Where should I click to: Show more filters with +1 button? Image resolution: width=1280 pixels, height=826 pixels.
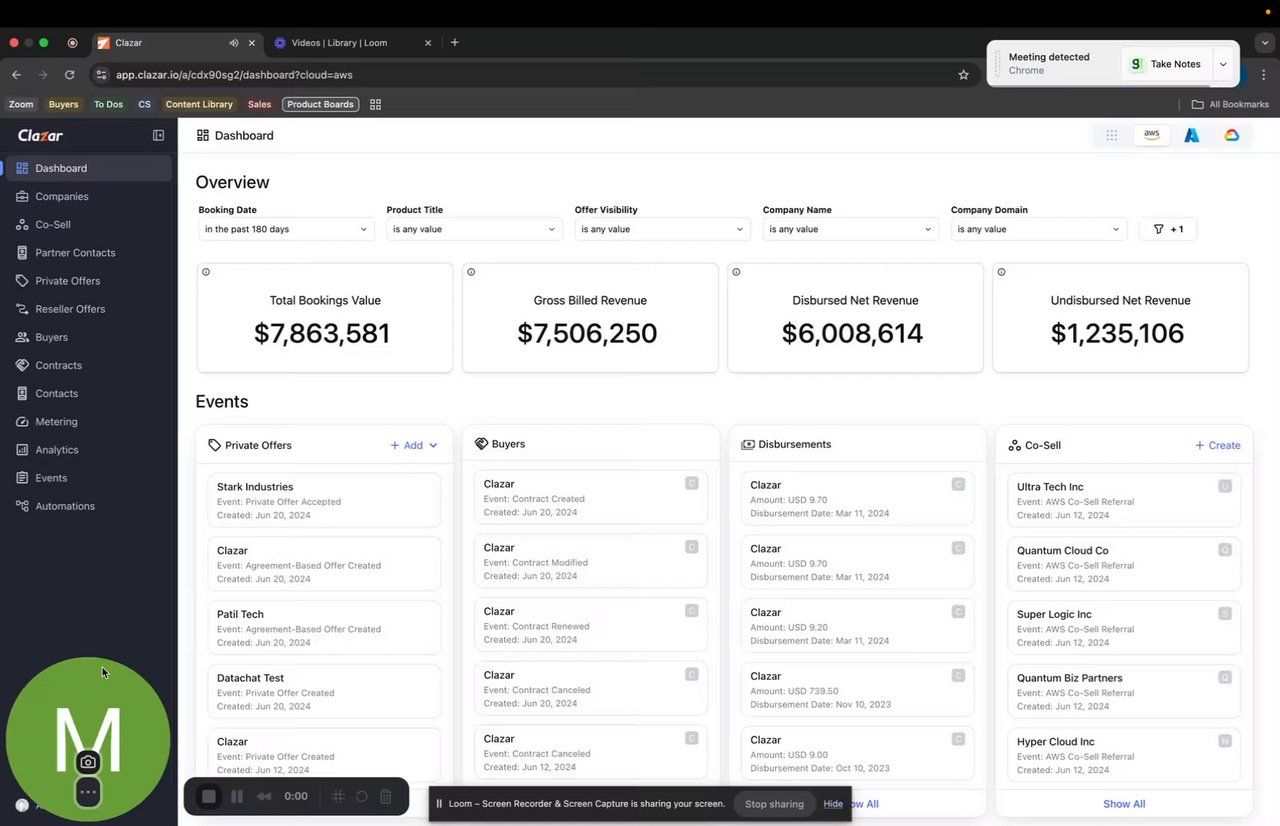(1168, 229)
